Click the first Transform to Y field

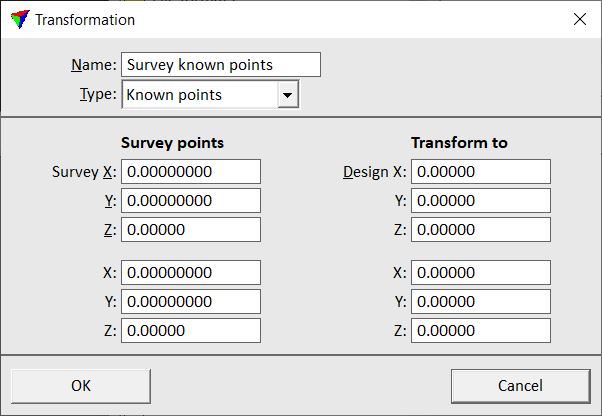pos(481,200)
